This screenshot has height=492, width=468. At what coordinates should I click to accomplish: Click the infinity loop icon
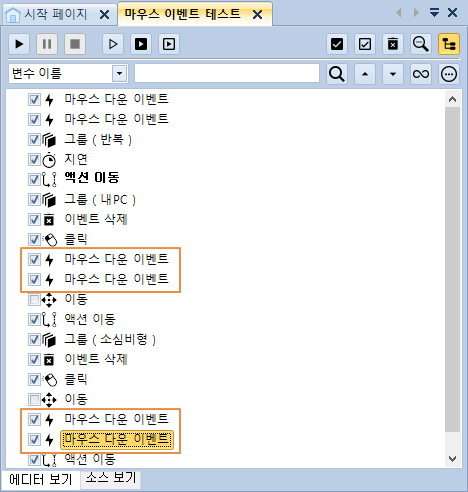click(x=421, y=74)
